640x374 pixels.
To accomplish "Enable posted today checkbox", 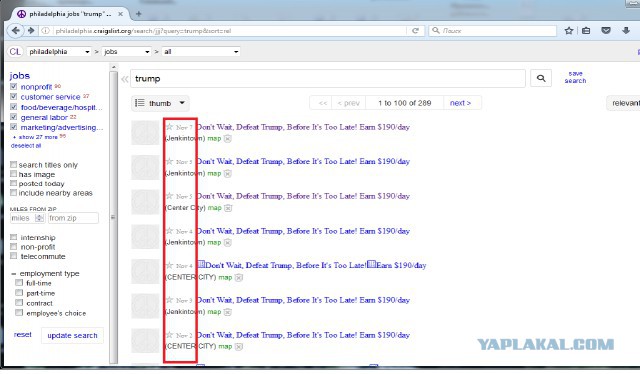I will (13, 183).
